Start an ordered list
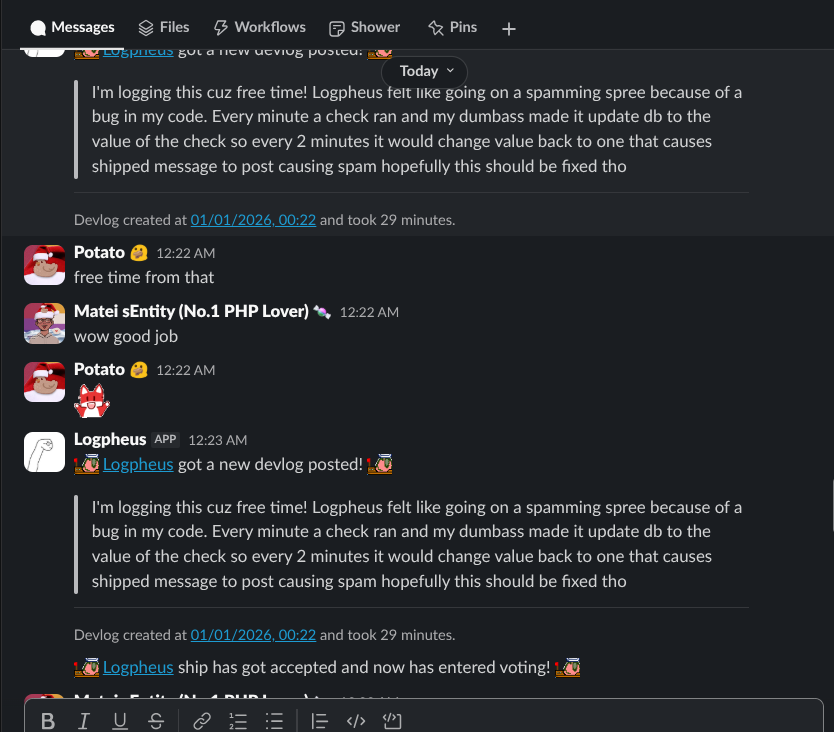 coord(238,721)
